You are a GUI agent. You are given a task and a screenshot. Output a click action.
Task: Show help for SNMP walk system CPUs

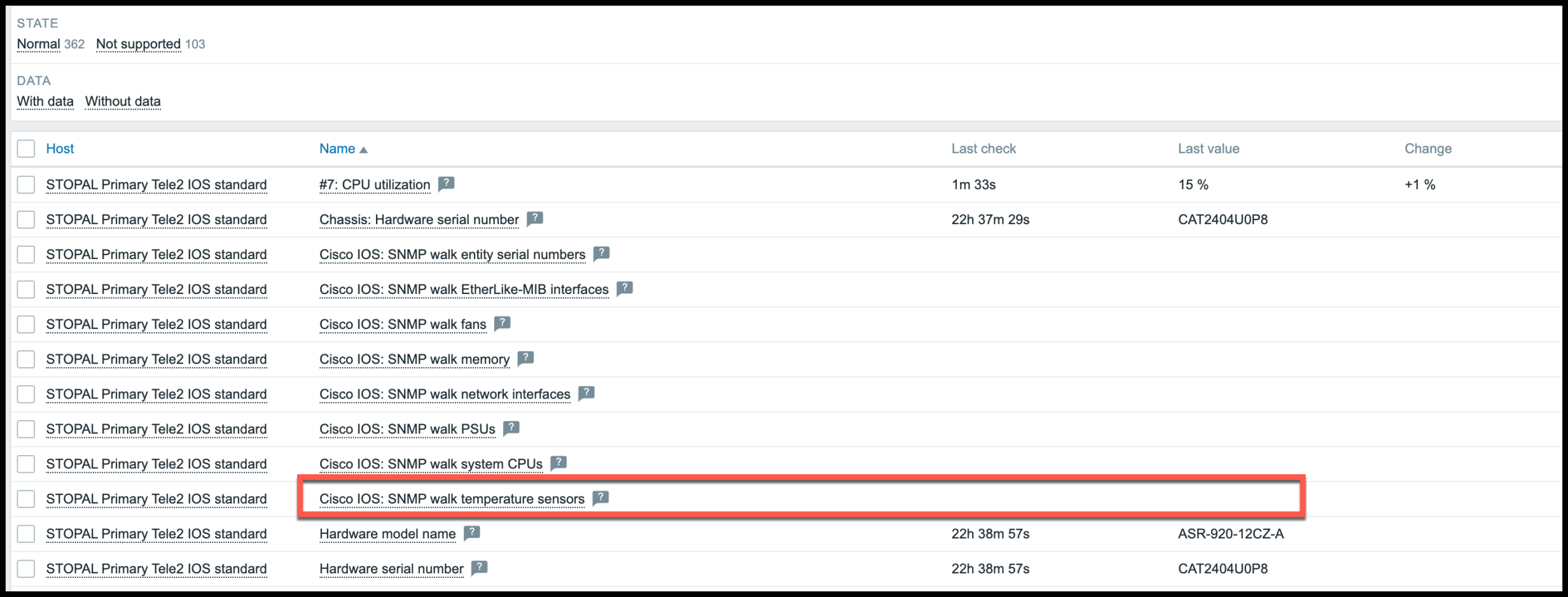tap(559, 463)
